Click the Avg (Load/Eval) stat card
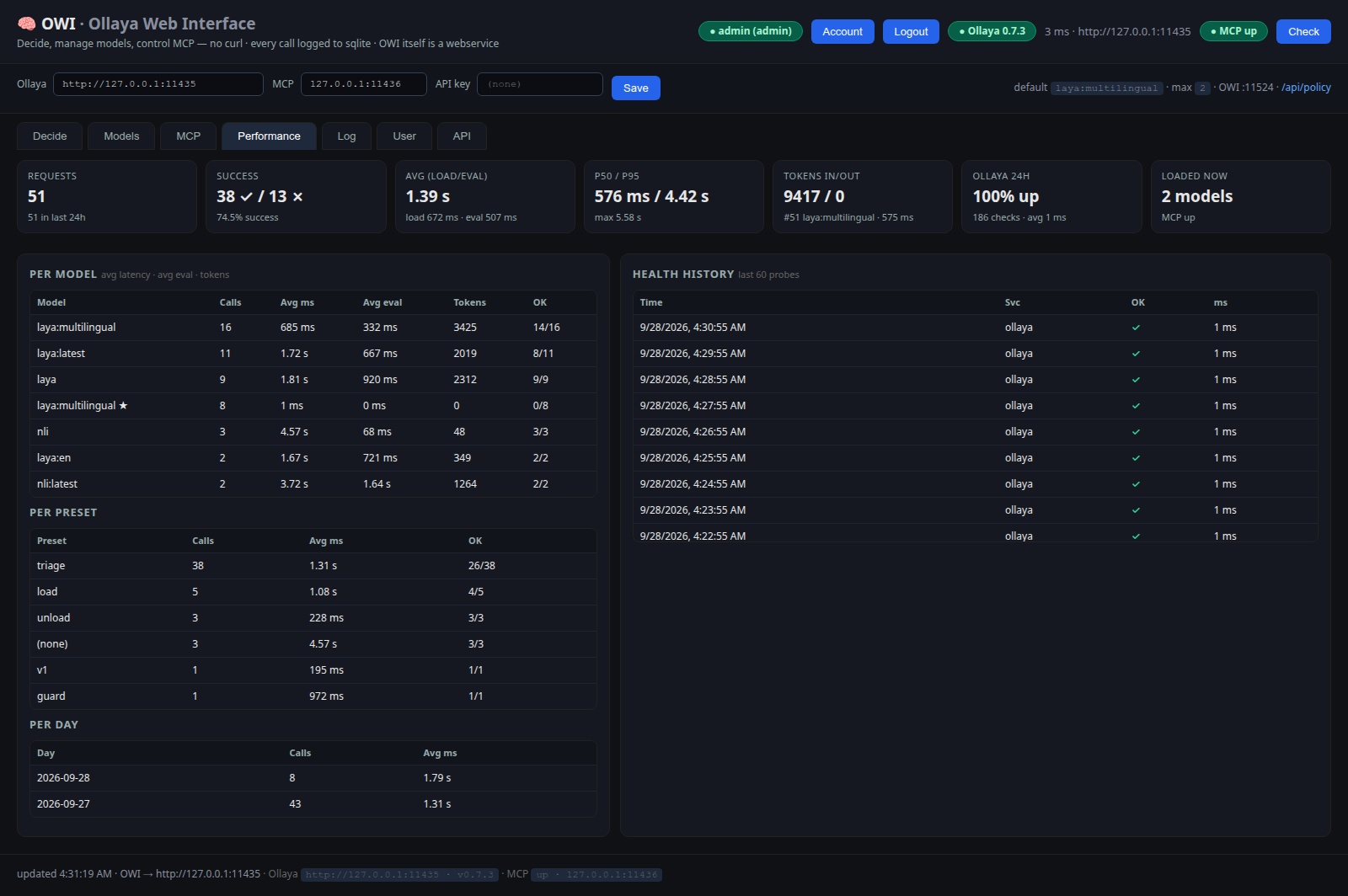Screen dimensions: 1348x896 click(485, 197)
